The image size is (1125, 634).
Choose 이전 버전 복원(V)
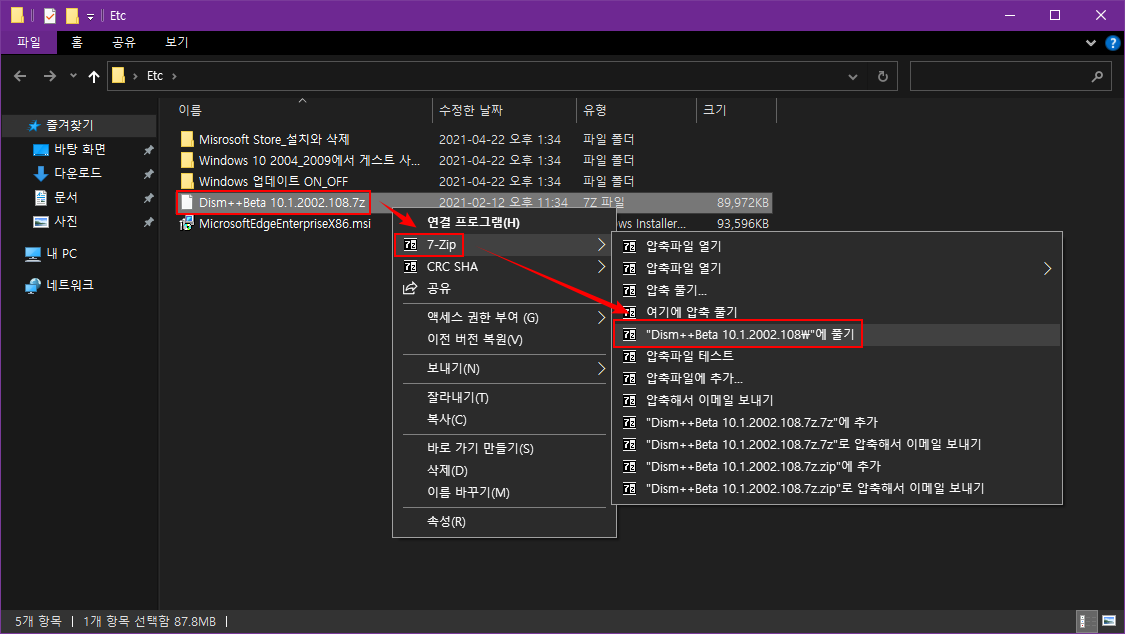pos(504,339)
